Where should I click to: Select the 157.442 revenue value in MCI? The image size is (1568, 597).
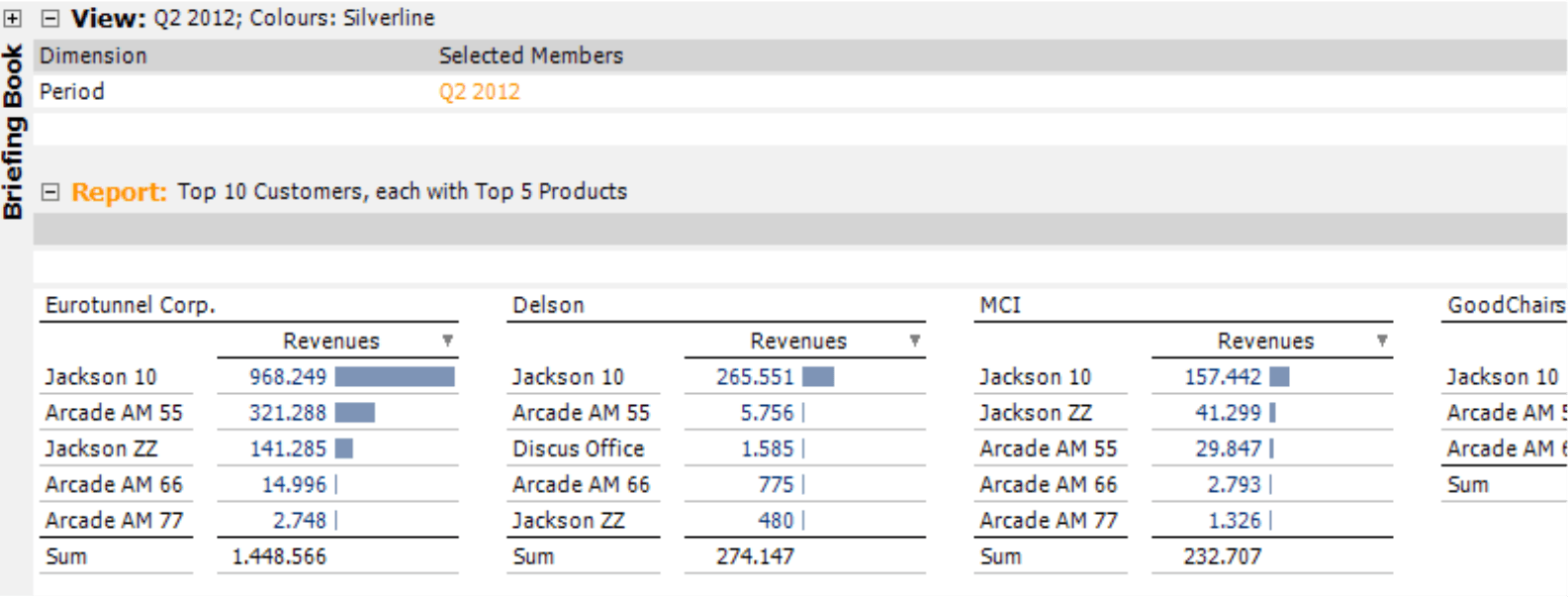1223,377
